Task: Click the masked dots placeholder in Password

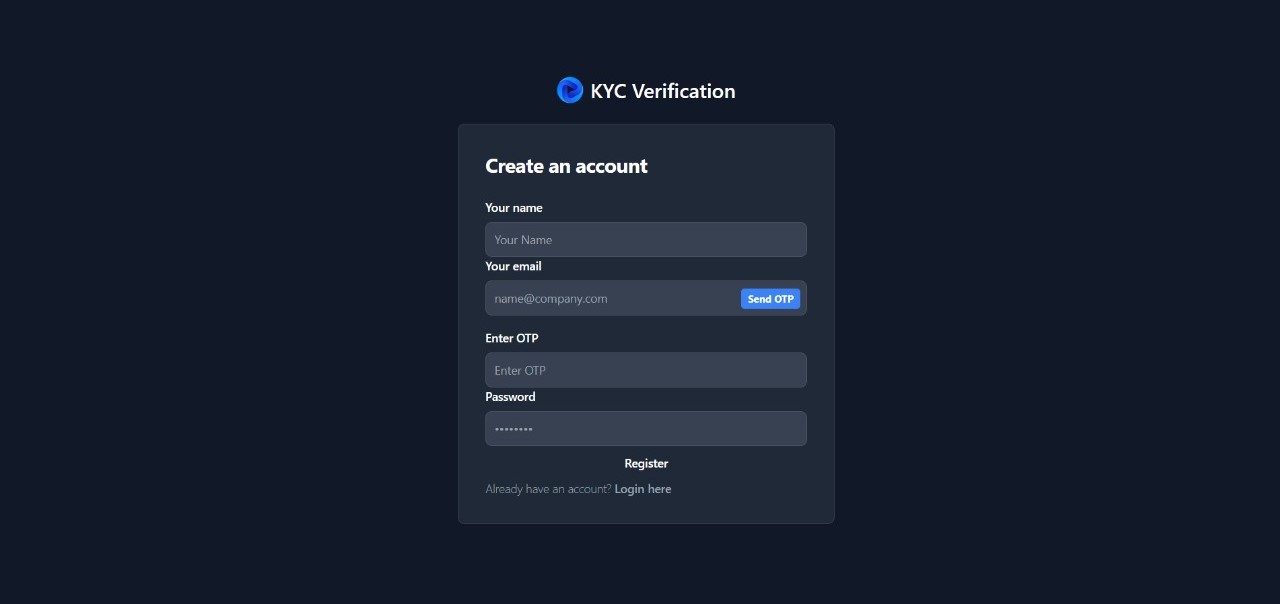Action: (514, 429)
